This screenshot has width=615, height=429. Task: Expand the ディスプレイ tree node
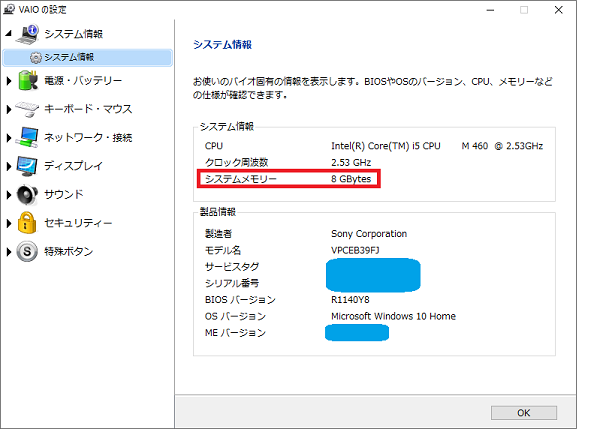pos(9,166)
